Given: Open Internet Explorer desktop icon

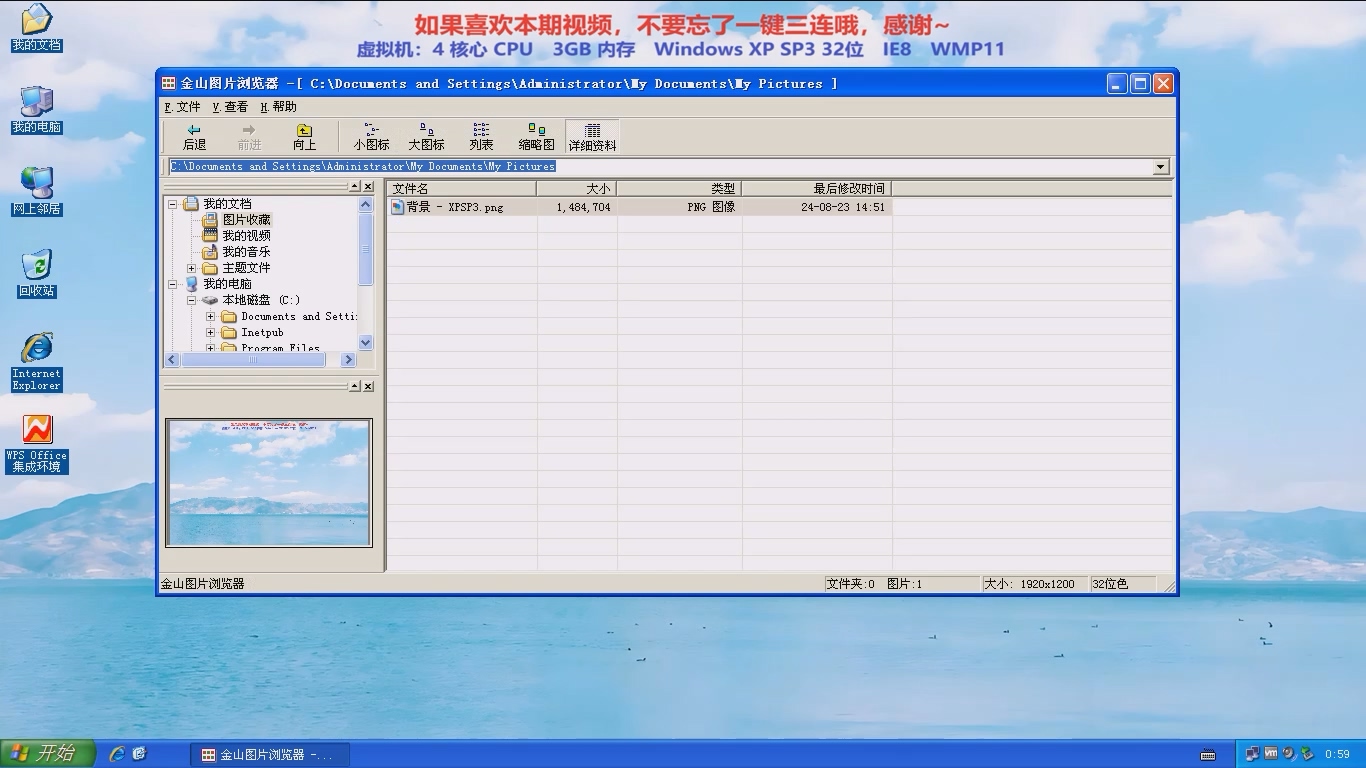Looking at the screenshot, I should pos(36,361).
